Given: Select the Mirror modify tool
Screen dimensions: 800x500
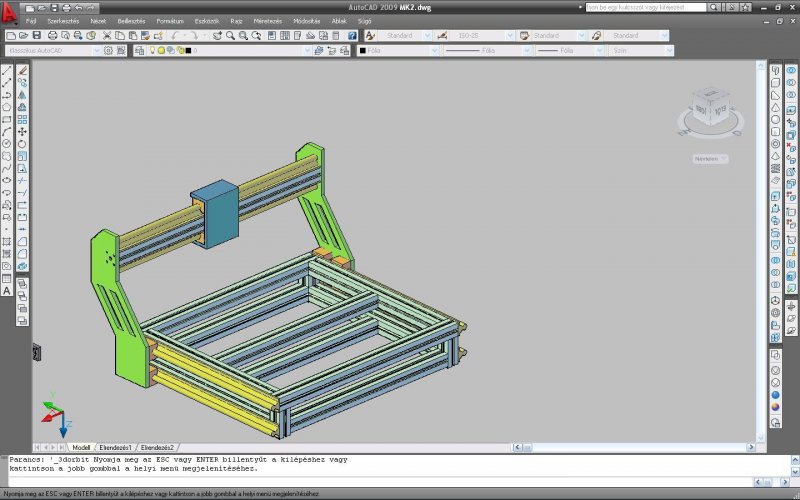Looking at the screenshot, I should [22, 95].
